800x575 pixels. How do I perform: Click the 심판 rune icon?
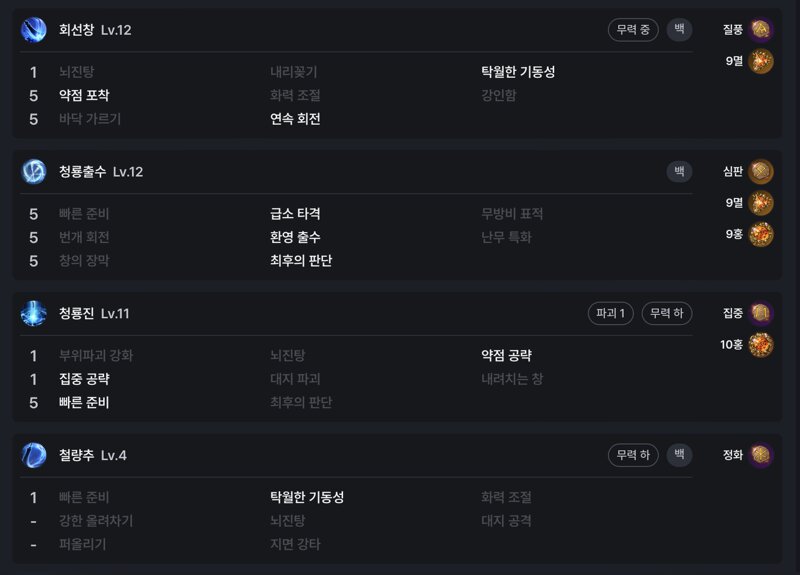click(761, 171)
